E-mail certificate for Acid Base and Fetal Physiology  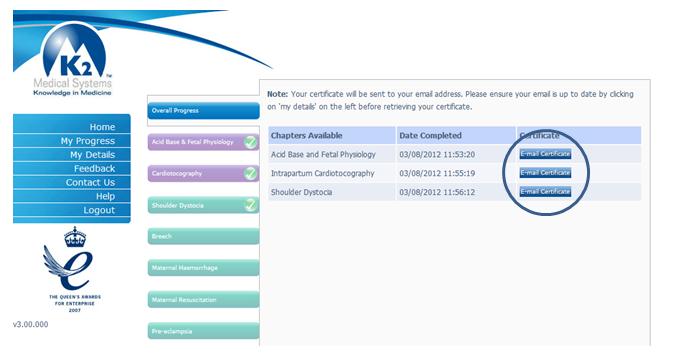pyautogui.click(x=545, y=154)
